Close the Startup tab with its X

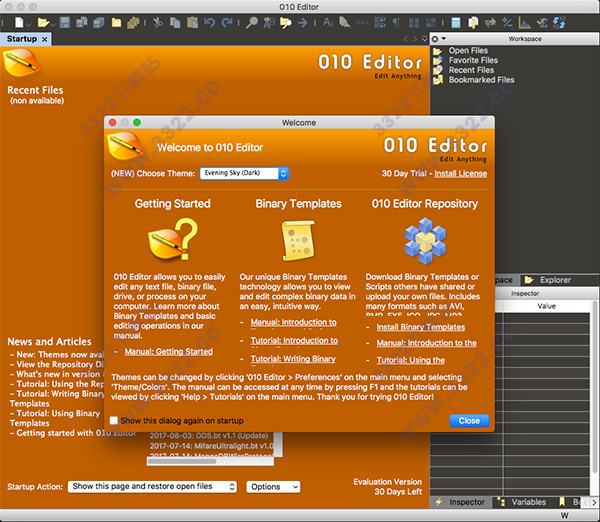pyautogui.click(x=45, y=39)
